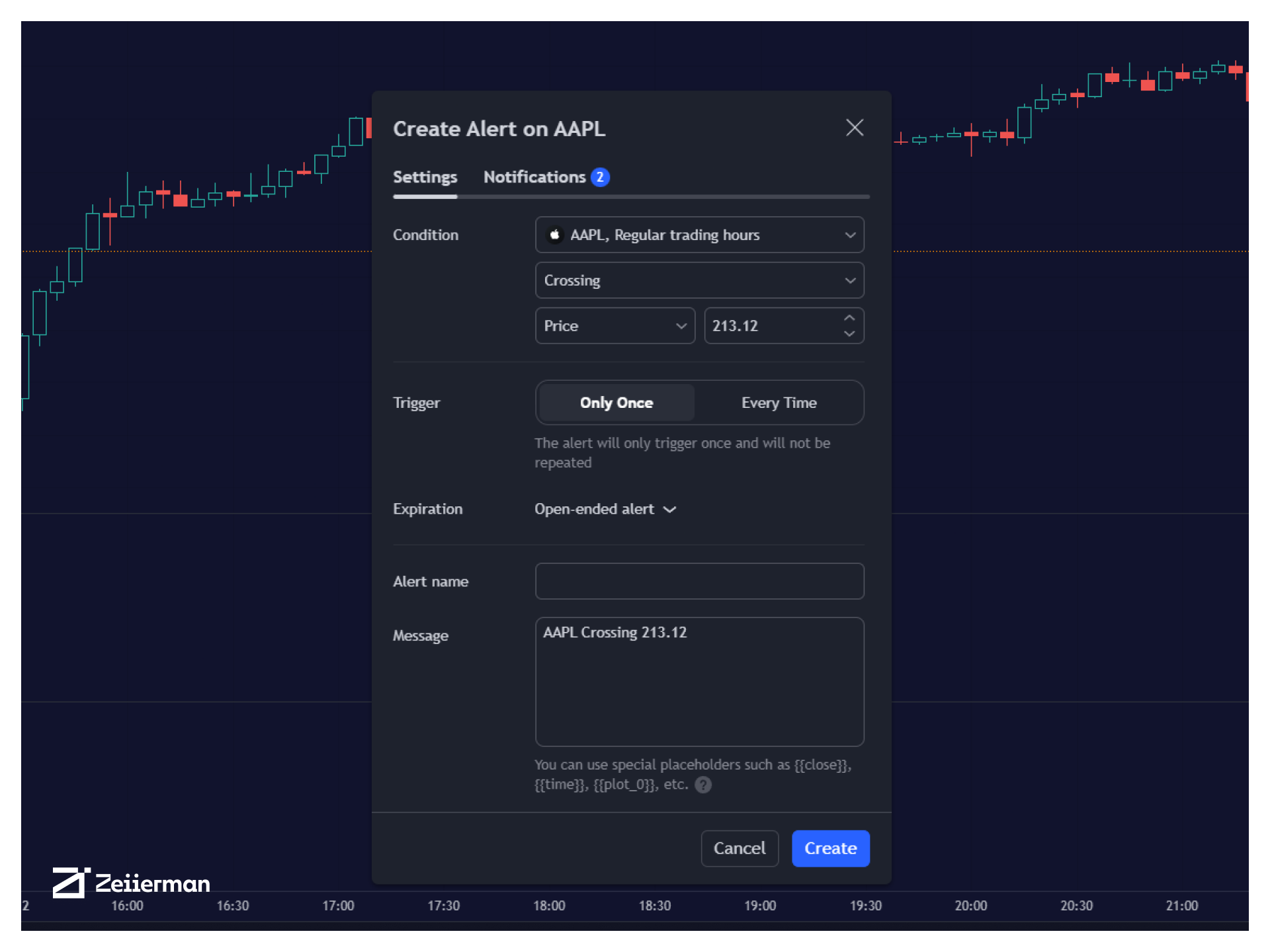Open the AAPL Regular trading hours dropdown
1270x952 pixels.
pos(699,235)
